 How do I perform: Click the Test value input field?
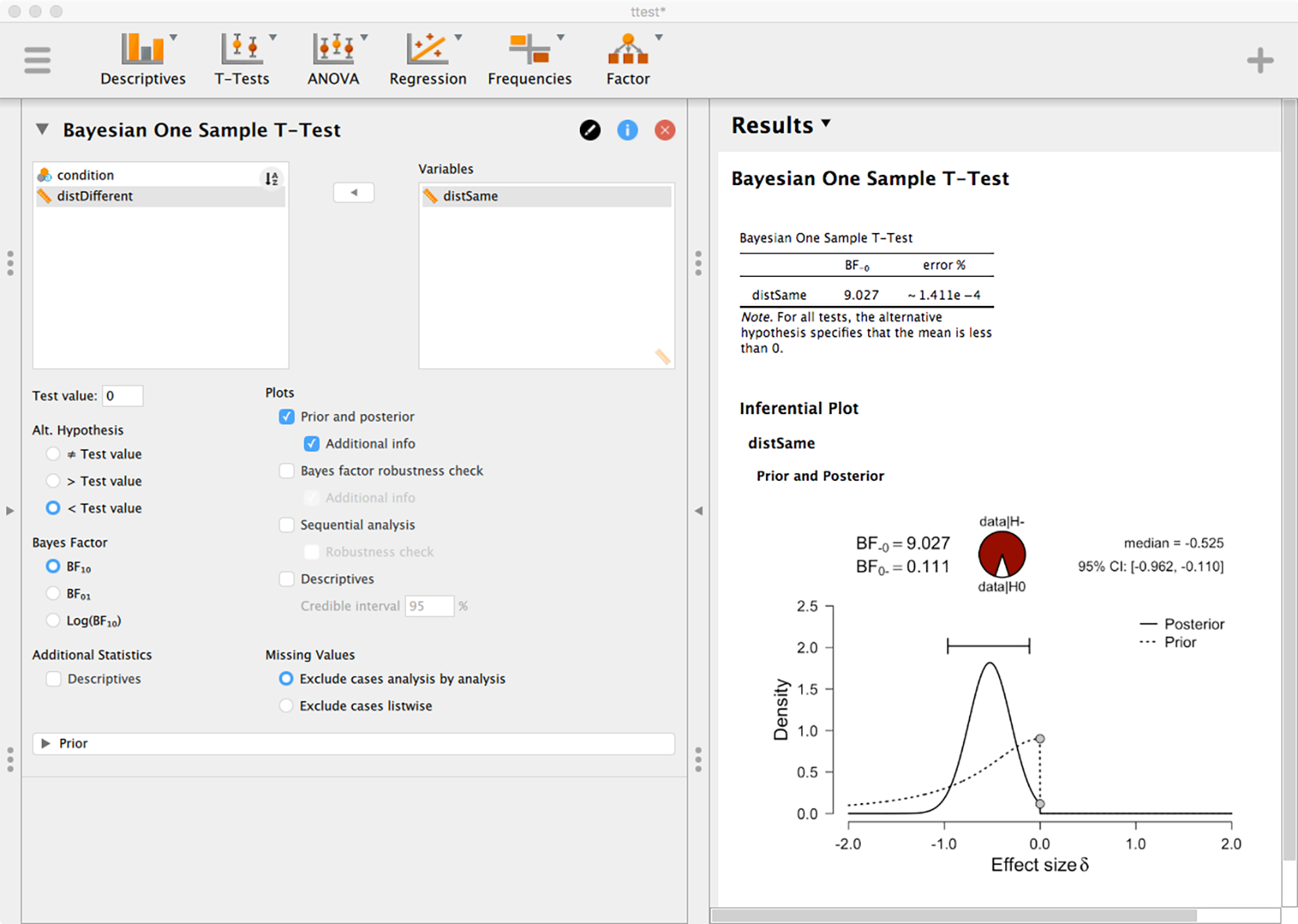tap(122, 396)
